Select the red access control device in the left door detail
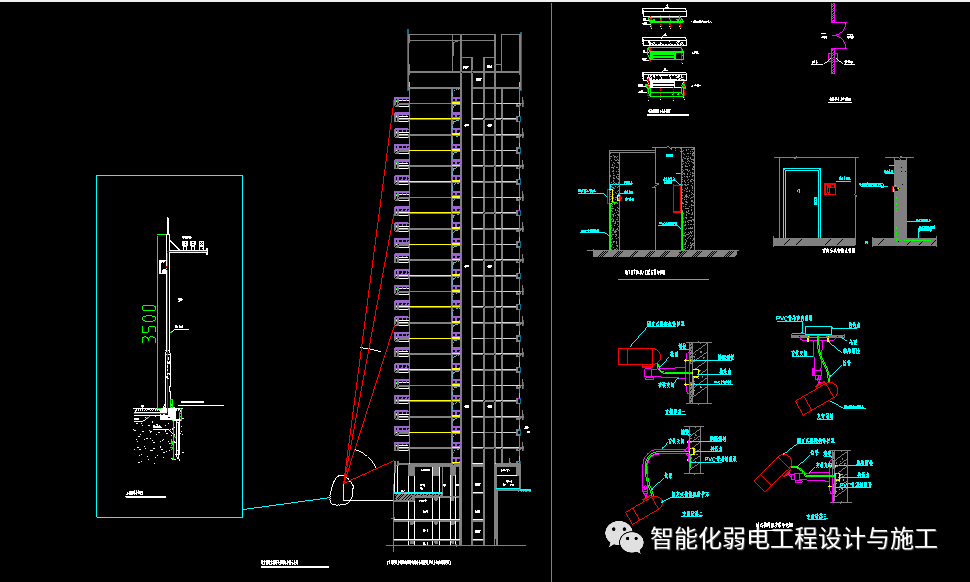970x582 pixels. (610, 195)
